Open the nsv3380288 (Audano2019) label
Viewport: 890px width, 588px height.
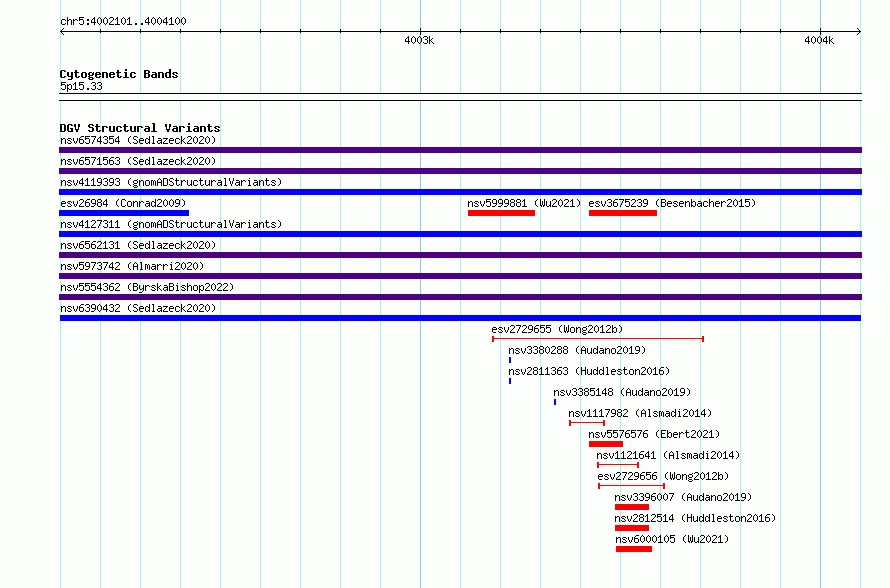pyautogui.click(x=577, y=350)
